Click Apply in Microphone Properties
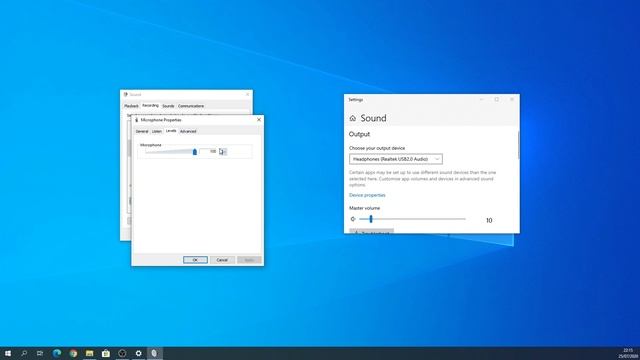This screenshot has height=360, width=640. [x=249, y=260]
